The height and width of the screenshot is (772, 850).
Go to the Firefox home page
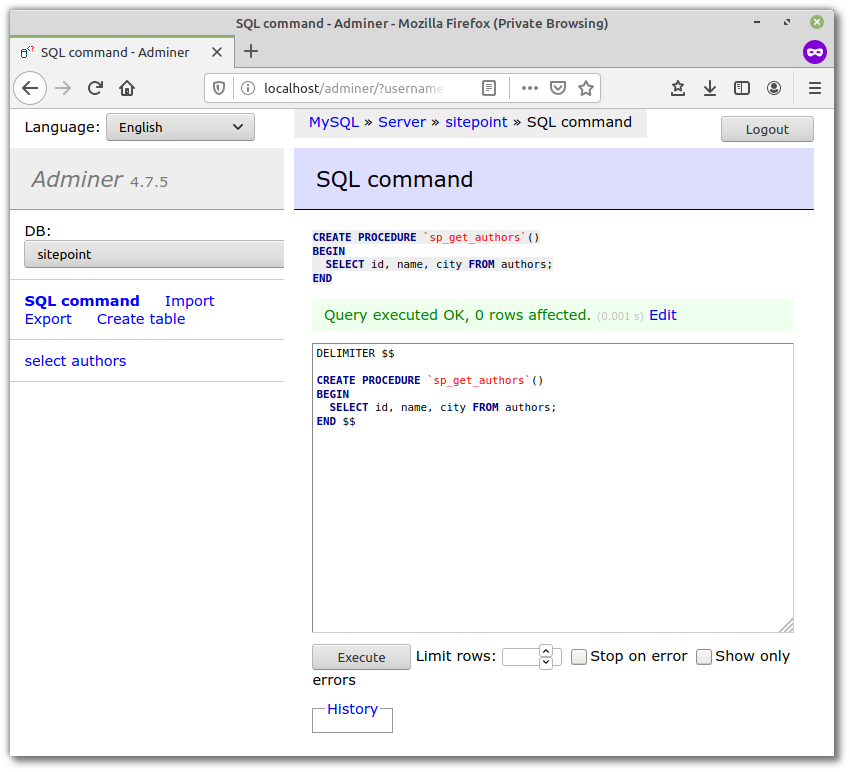[x=127, y=88]
